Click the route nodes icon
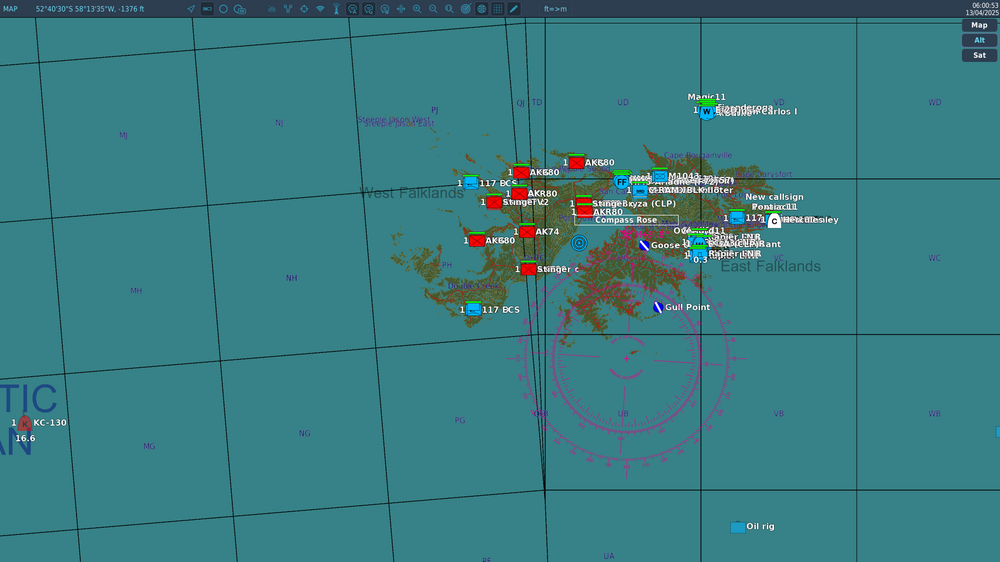1000x562 pixels. (x=288, y=9)
